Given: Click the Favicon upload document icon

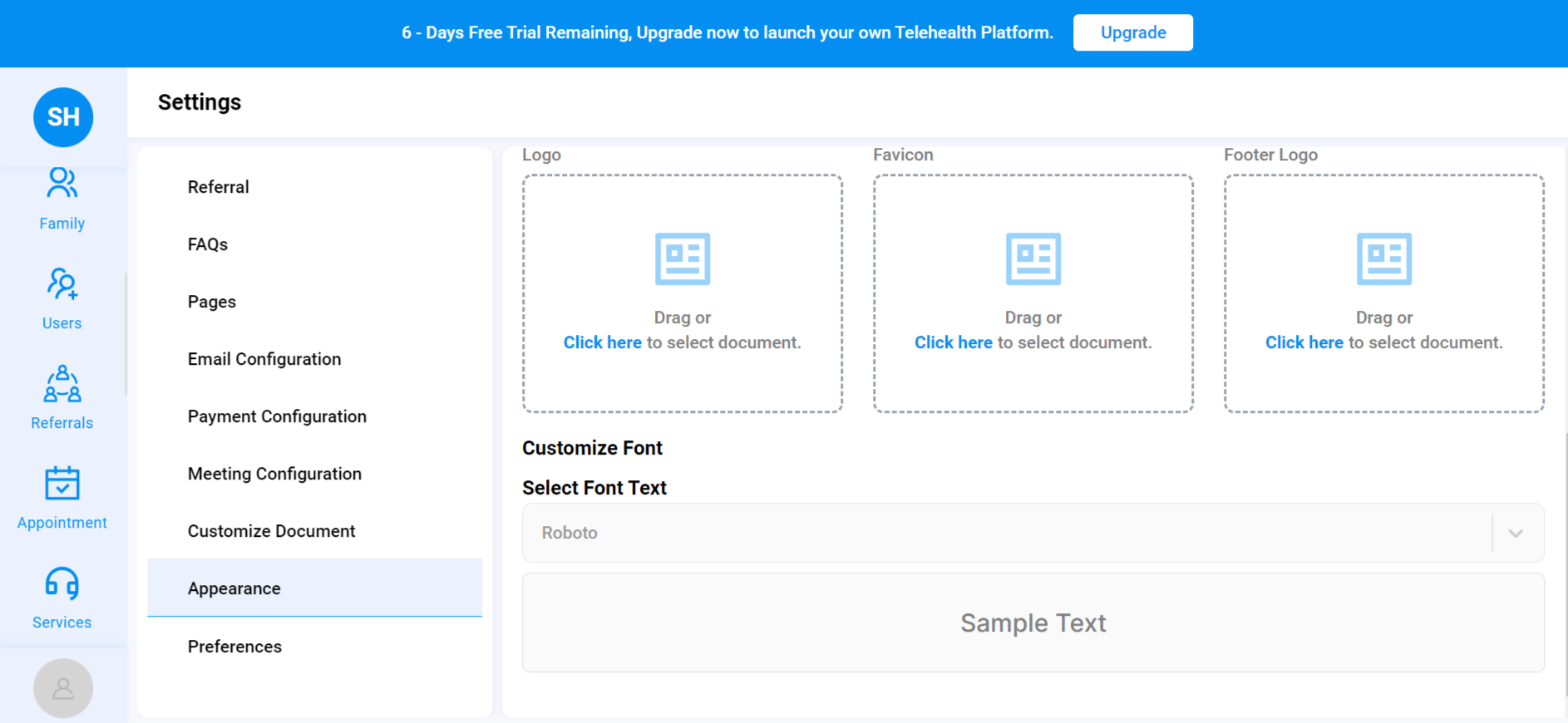Looking at the screenshot, I should coord(1033,259).
